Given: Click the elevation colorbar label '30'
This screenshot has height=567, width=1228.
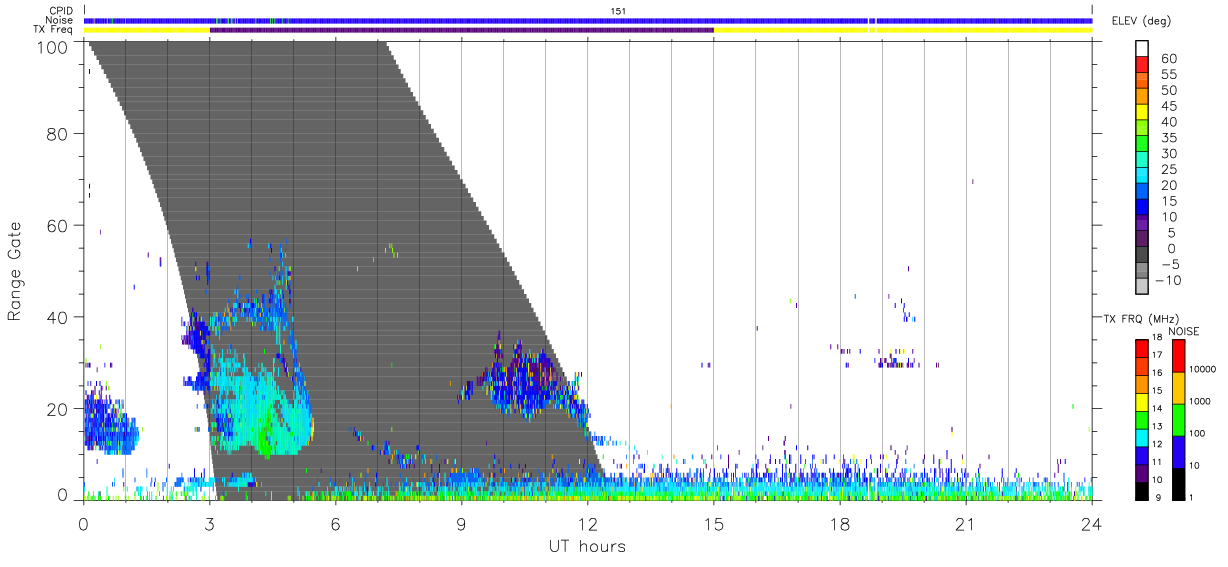Looking at the screenshot, I should coord(1168,153).
